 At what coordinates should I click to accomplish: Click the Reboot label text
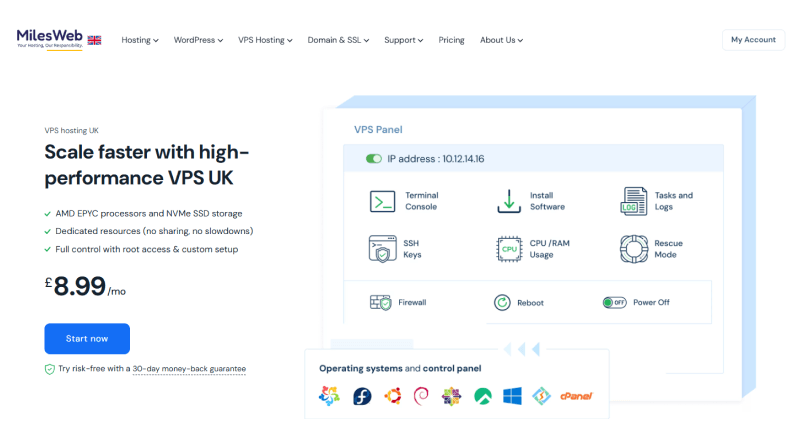click(531, 303)
